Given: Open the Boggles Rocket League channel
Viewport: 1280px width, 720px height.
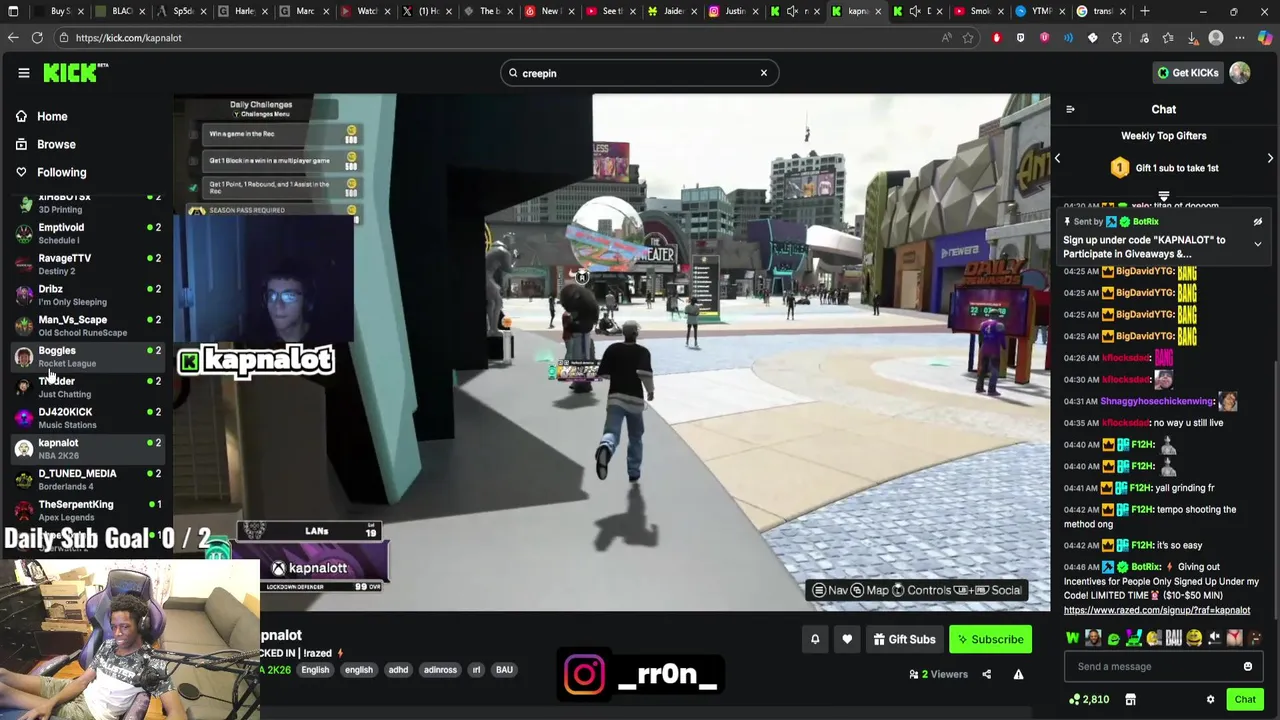Looking at the screenshot, I should point(86,357).
